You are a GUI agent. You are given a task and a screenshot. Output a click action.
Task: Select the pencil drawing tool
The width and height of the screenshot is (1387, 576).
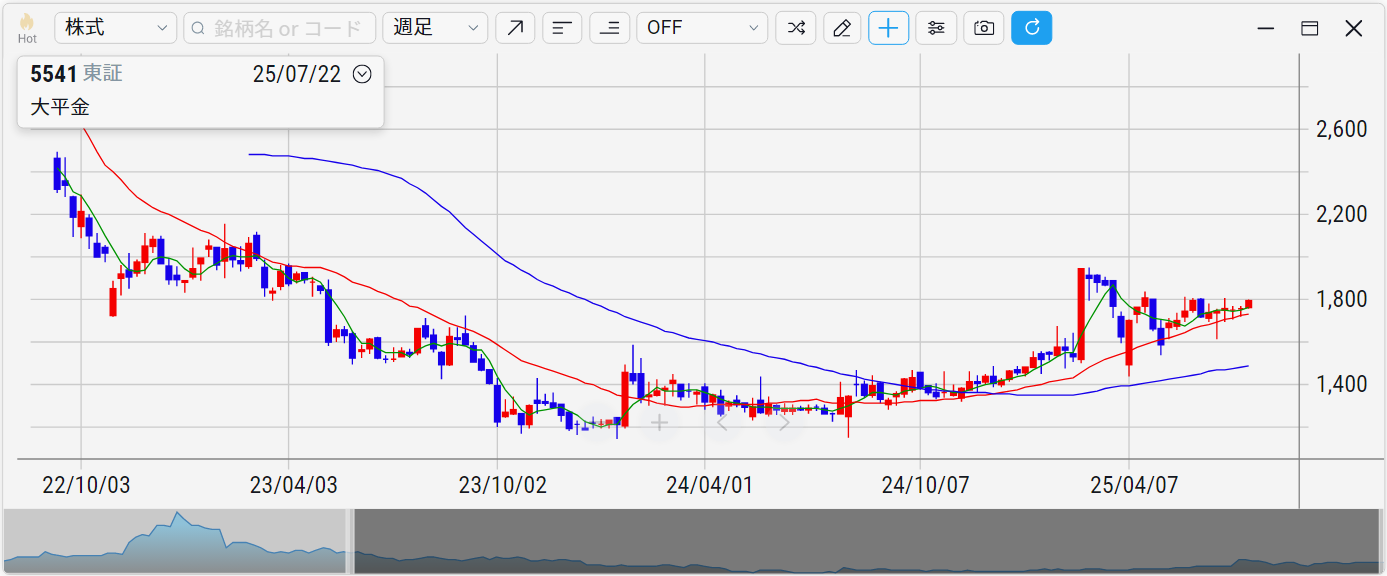pos(842,28)
